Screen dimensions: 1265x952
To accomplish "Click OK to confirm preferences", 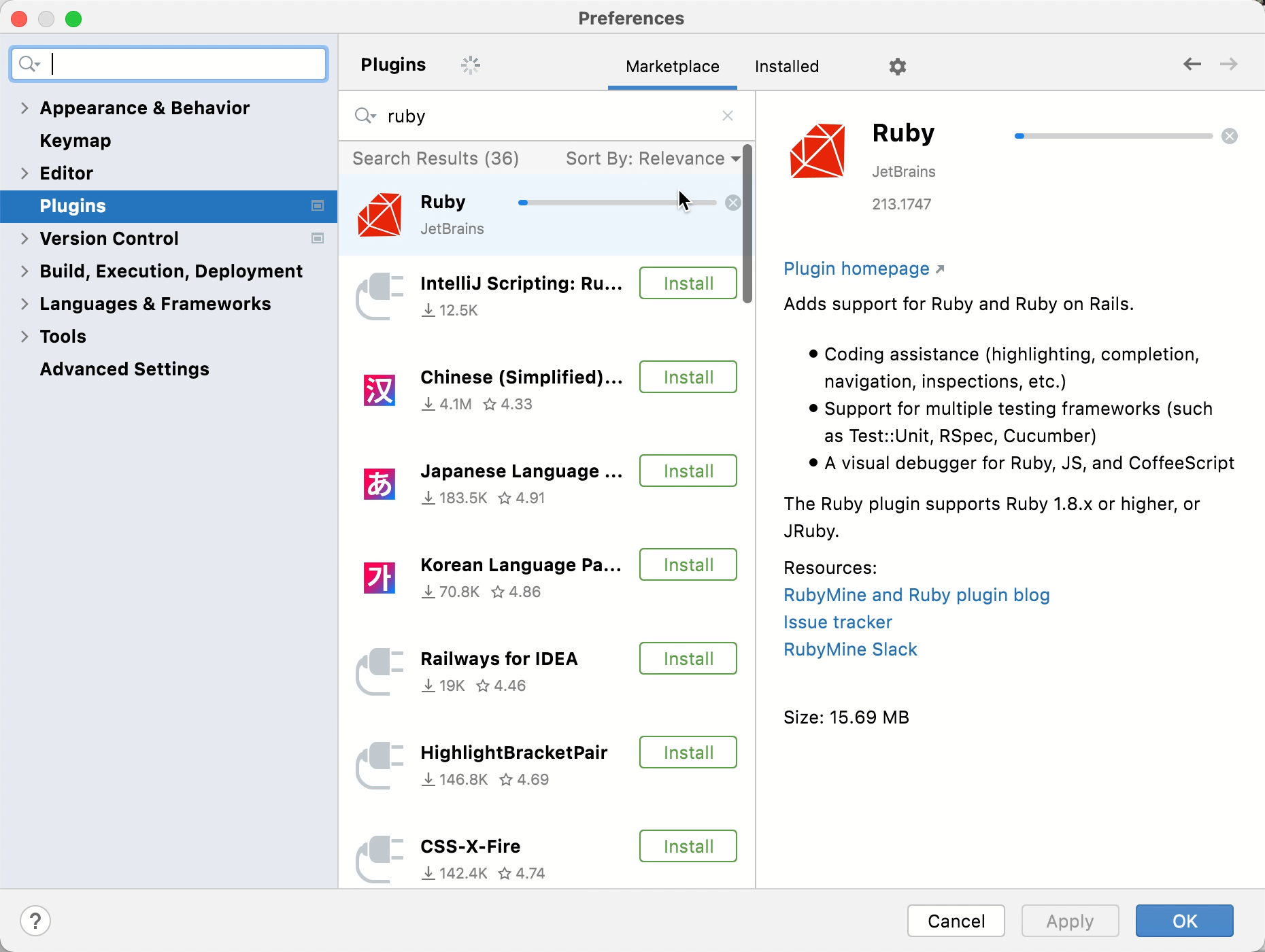I will point(1185,921).
